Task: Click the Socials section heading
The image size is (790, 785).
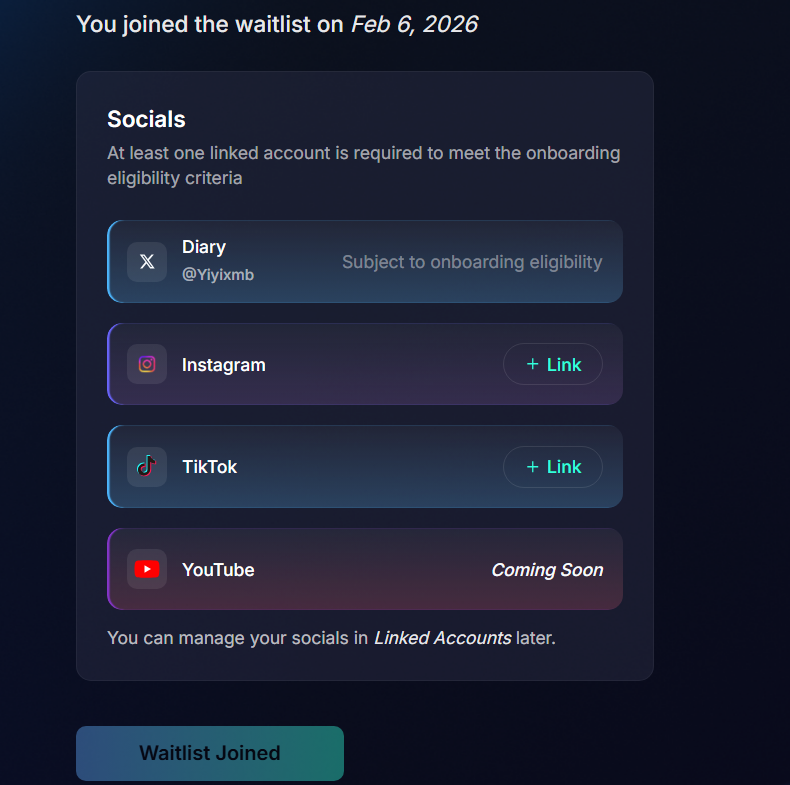Action: 146,119
